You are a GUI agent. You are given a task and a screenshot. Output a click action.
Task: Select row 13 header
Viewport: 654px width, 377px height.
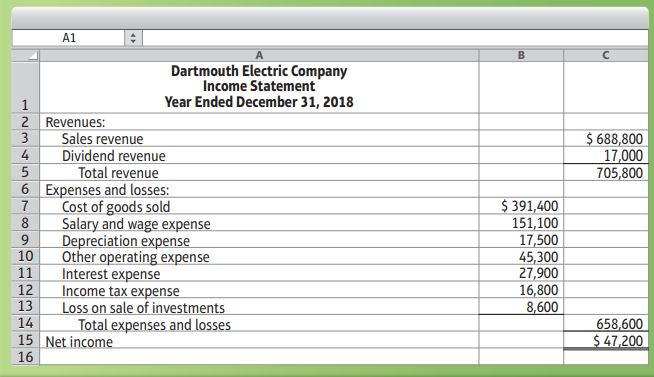pyautogui.click(x=25, y=307)
